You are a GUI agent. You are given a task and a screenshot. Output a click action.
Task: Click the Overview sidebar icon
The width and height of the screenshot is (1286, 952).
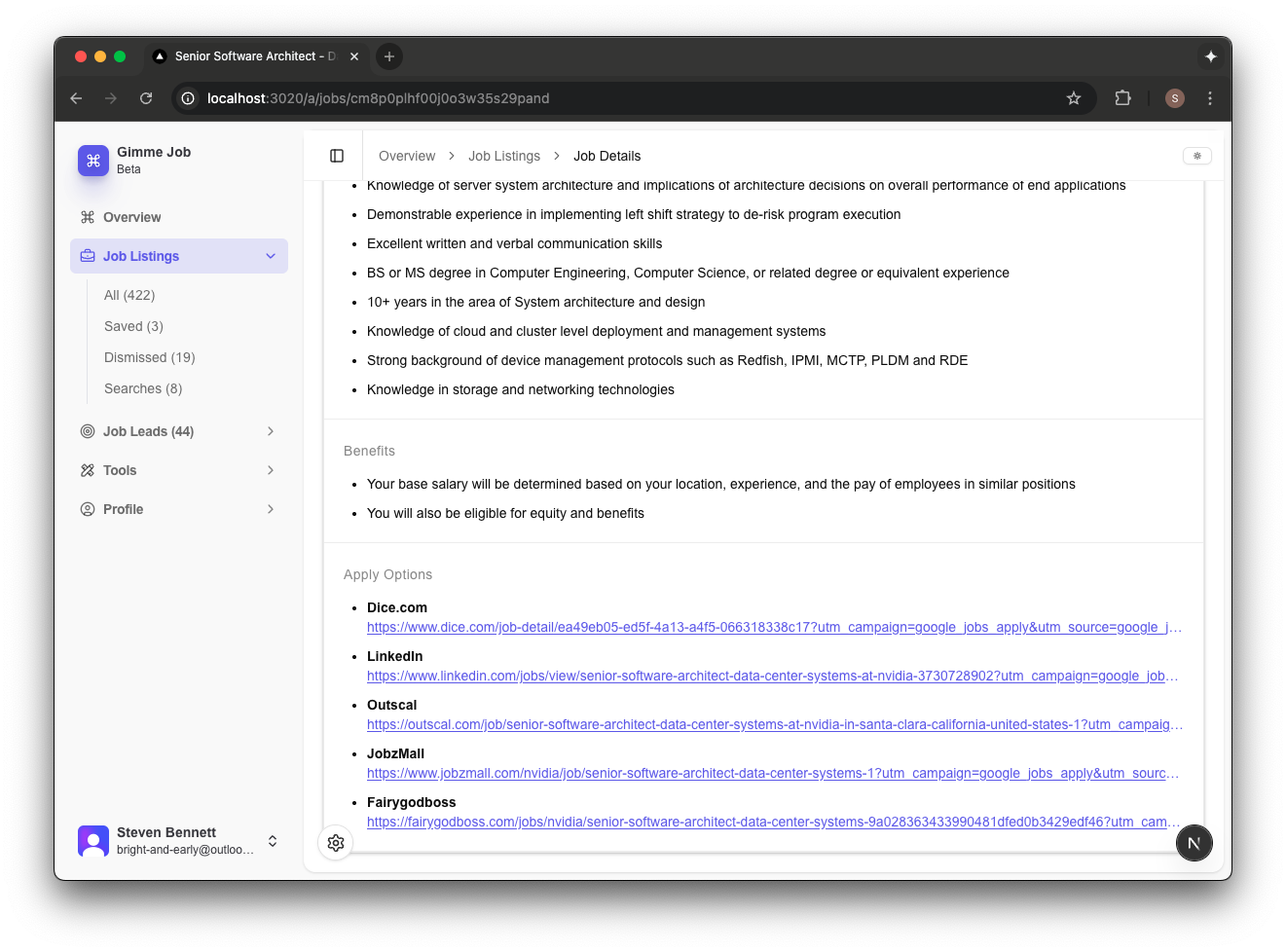pyautogui.click(x=88, y=217)
